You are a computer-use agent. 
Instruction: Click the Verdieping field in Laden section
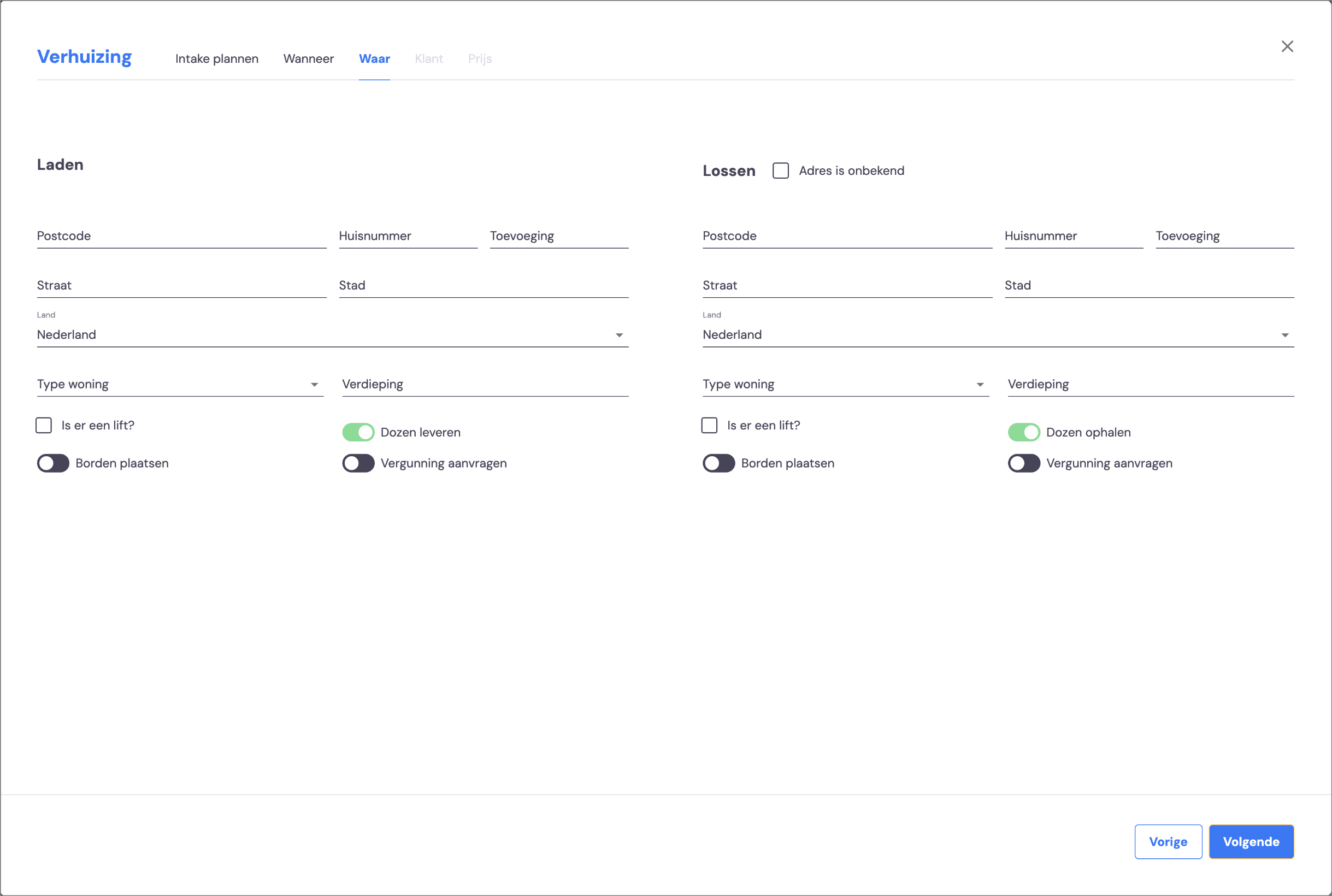pos(485,384)
